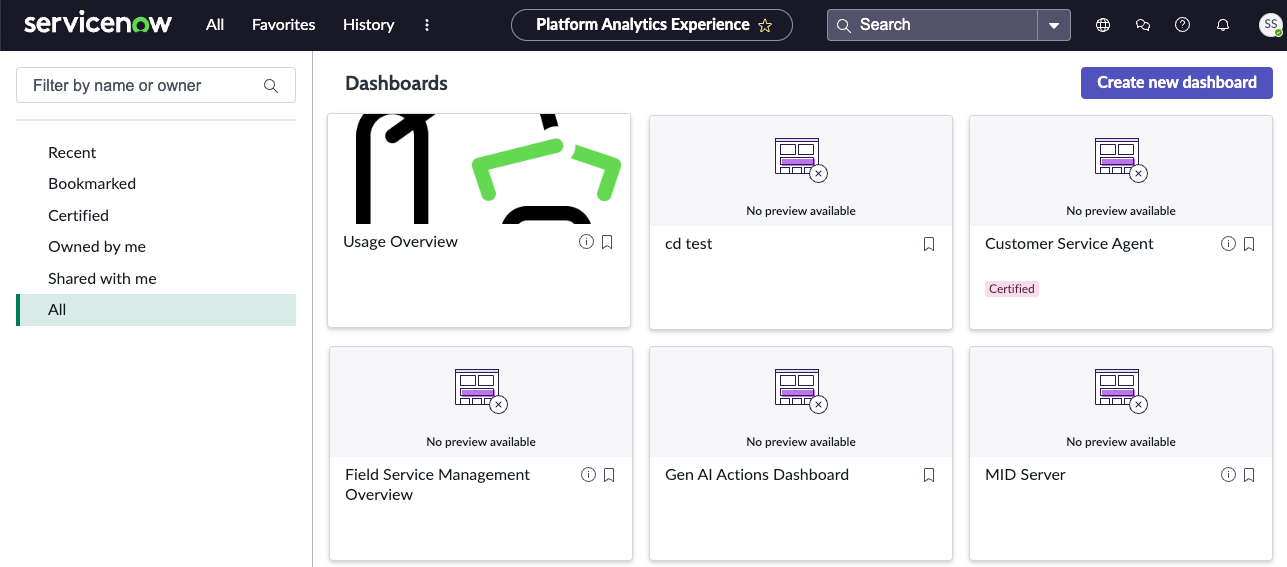
Task: Open Field Service Management Overview title
Action: coord(437,485)
